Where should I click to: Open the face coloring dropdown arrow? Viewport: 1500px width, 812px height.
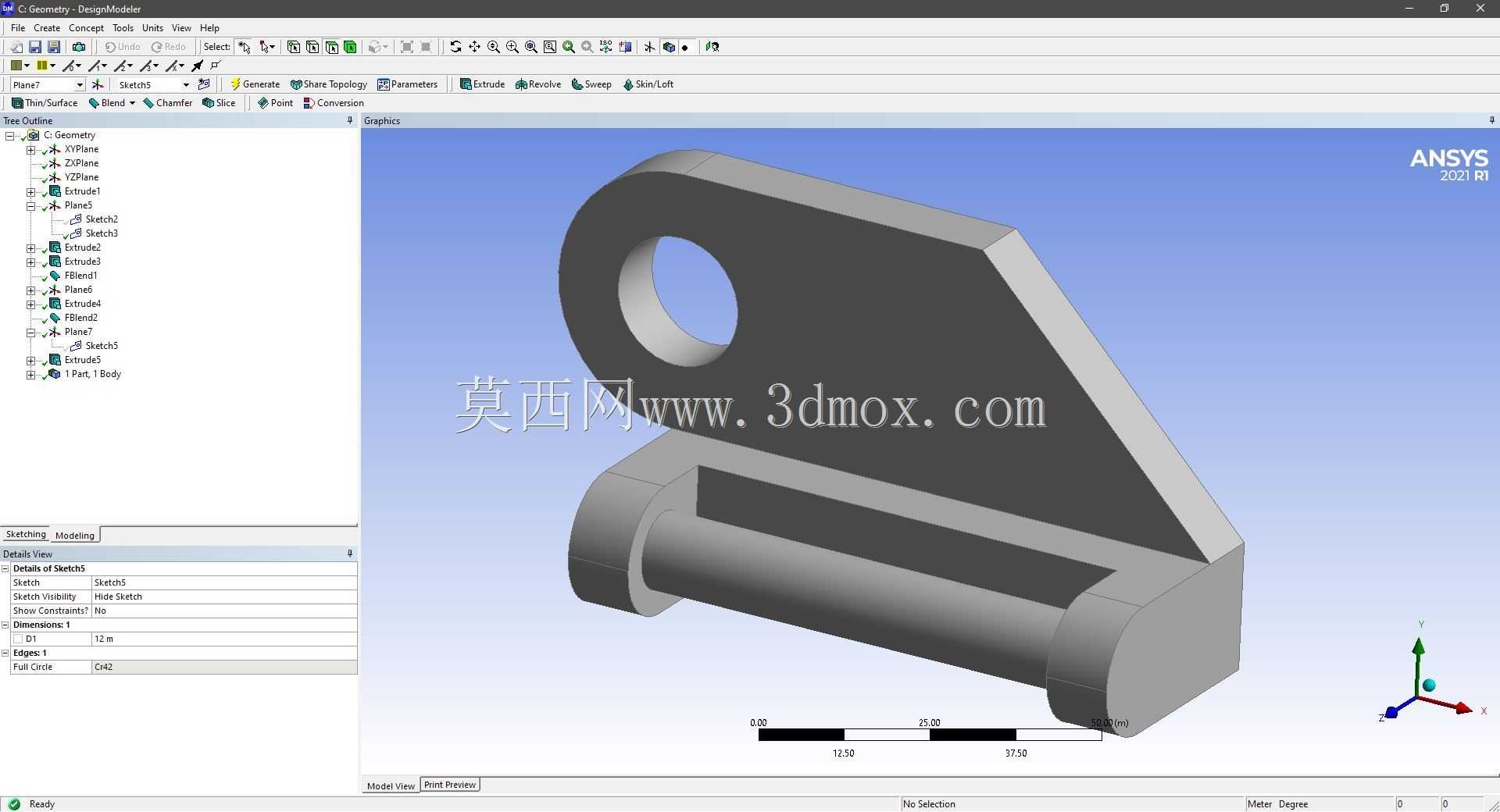tap(27, 66)
